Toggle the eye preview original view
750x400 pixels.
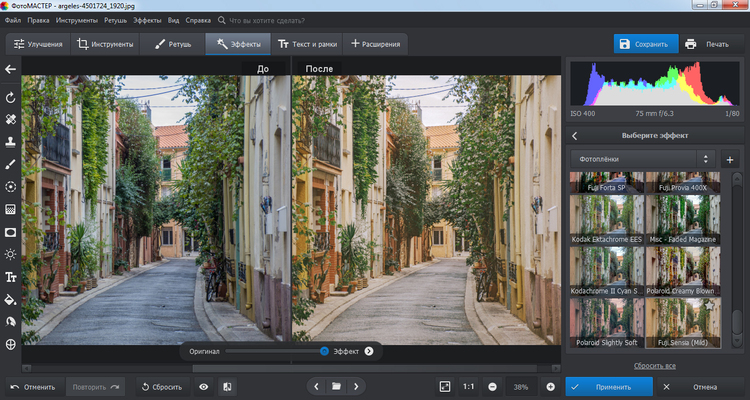click(x=204, y=386)
